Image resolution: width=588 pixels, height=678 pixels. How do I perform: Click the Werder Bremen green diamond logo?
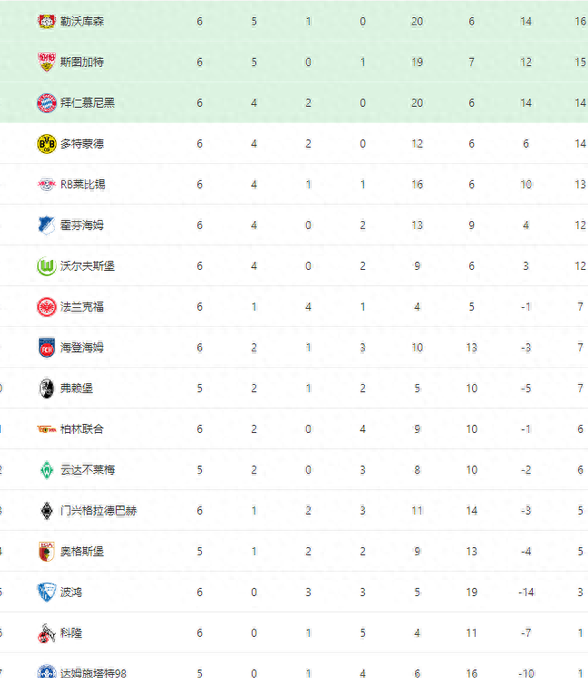coord(46,470)
